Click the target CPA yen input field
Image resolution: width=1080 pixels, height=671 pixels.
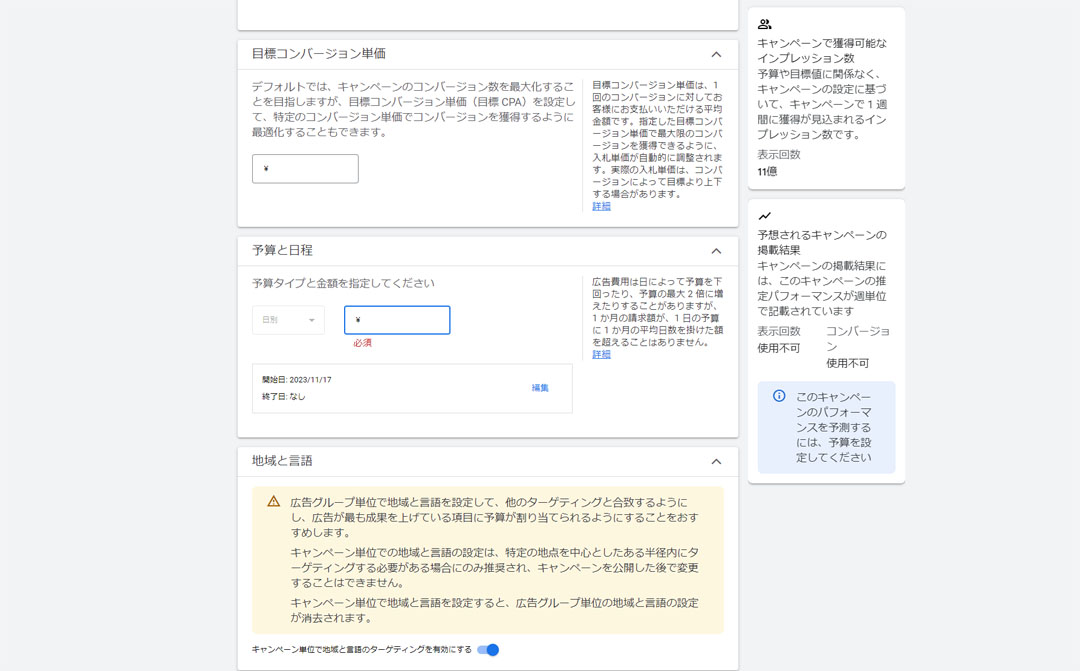305,169
